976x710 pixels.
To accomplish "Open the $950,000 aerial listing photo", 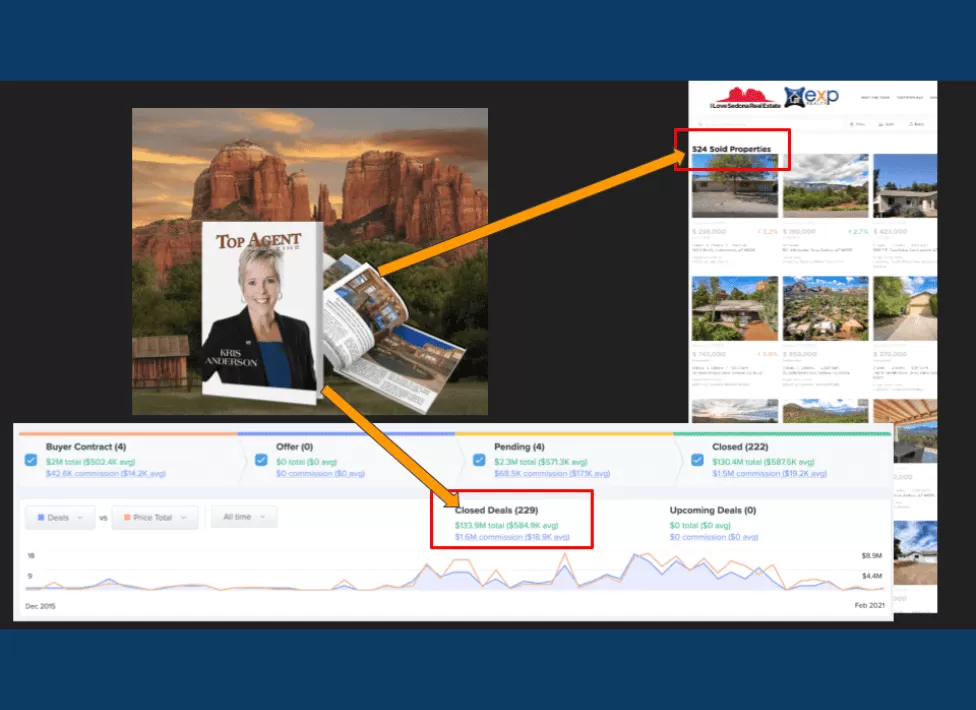I will pyautogui.click(x=825, y=308).
